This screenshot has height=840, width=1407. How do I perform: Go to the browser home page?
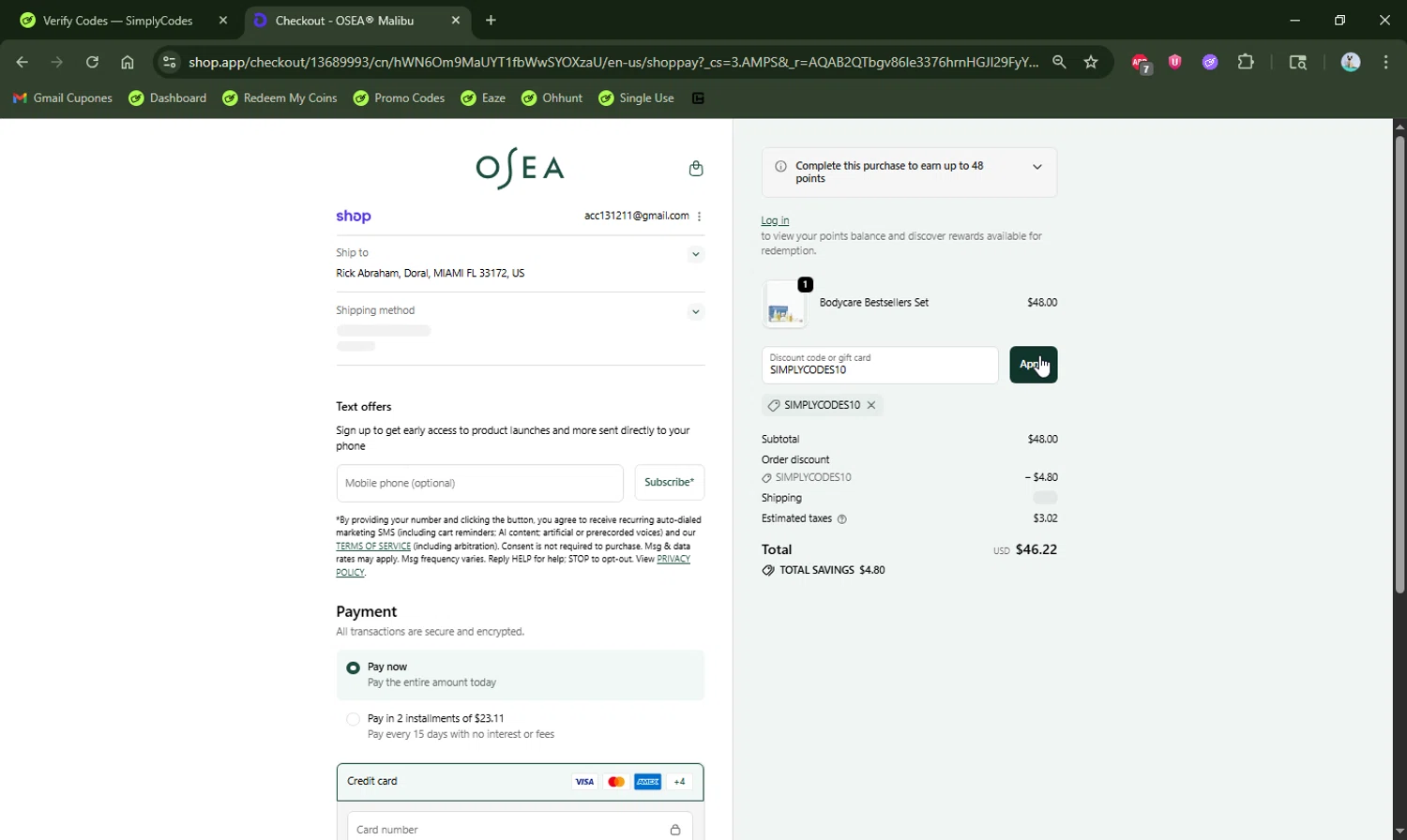tap(128, 62)
